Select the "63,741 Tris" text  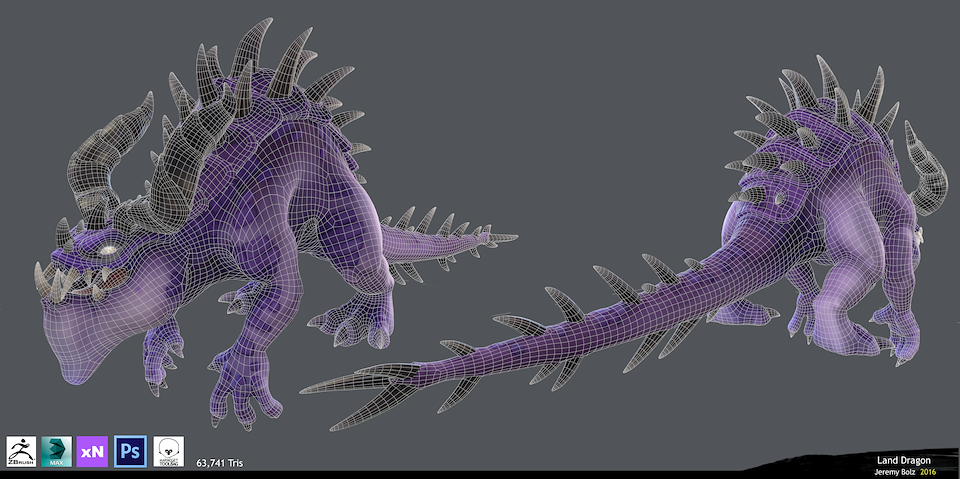[x=220, y=463]
